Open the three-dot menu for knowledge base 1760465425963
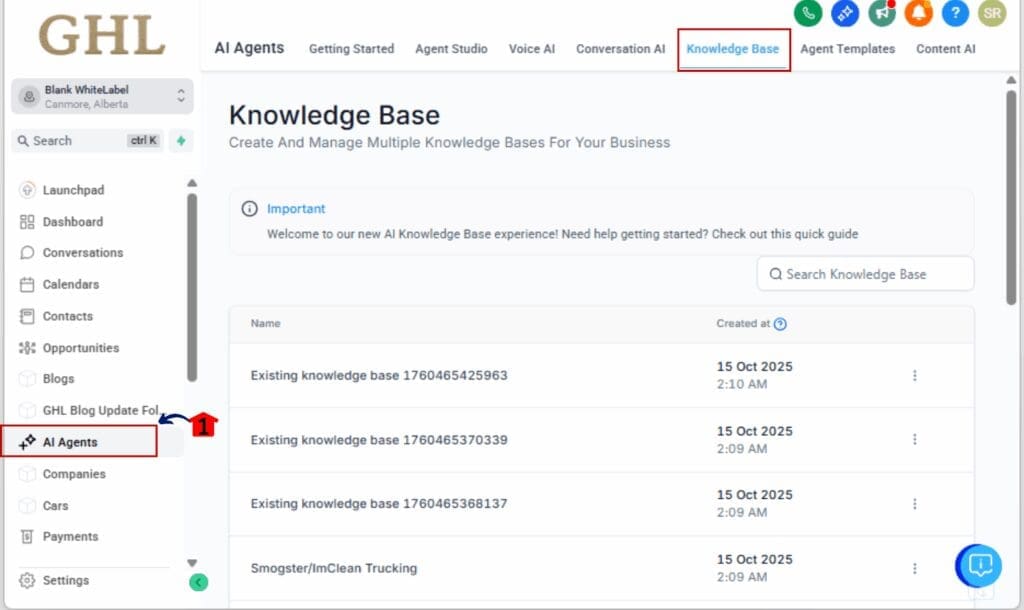Screen dimensions: 1024x610 click(x=915, y=375)
